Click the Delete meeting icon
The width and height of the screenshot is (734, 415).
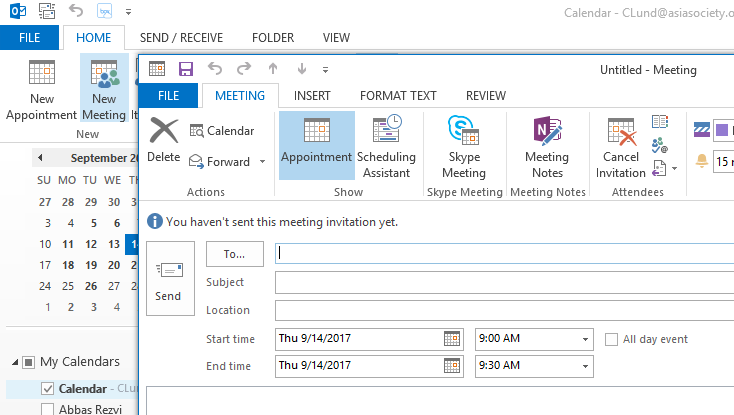pos(164,131)
